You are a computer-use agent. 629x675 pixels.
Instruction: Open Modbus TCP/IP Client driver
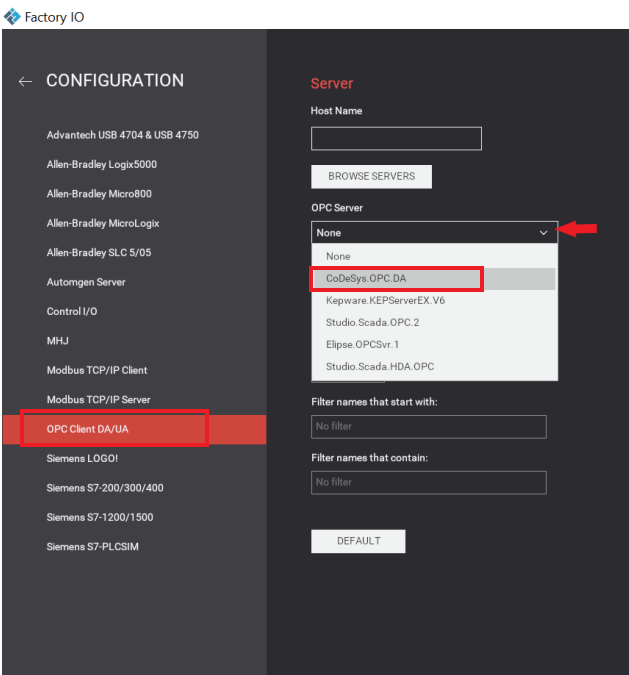click(97, 370)
